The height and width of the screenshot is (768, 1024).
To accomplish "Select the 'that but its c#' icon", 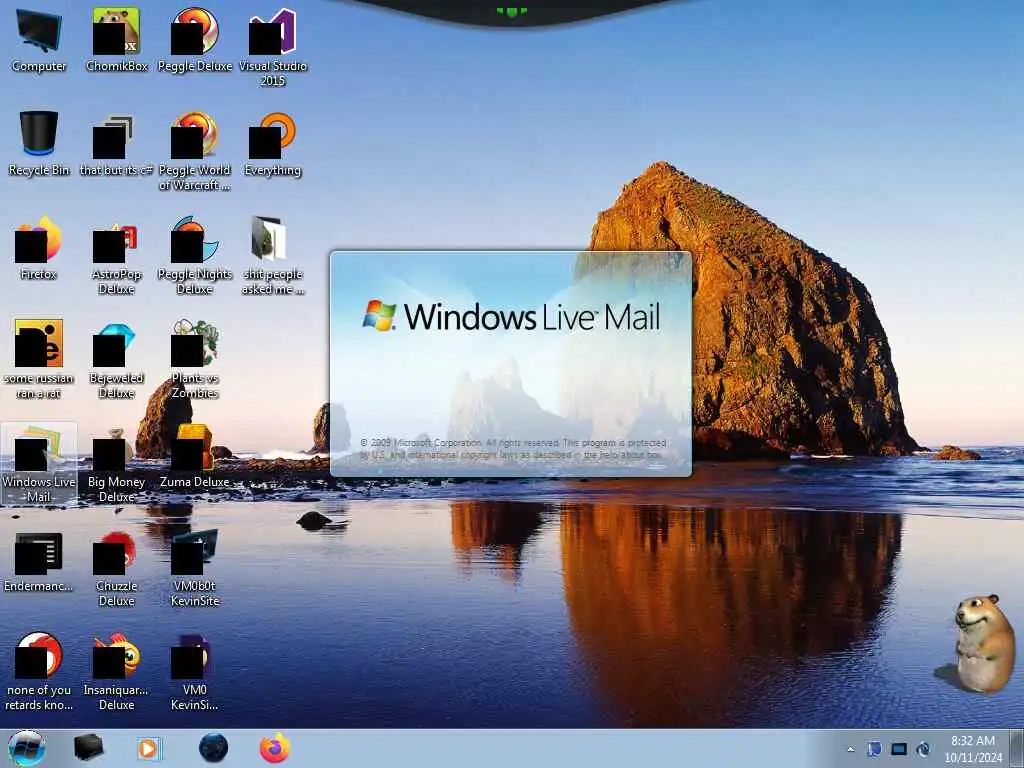I will pos(116,144).
